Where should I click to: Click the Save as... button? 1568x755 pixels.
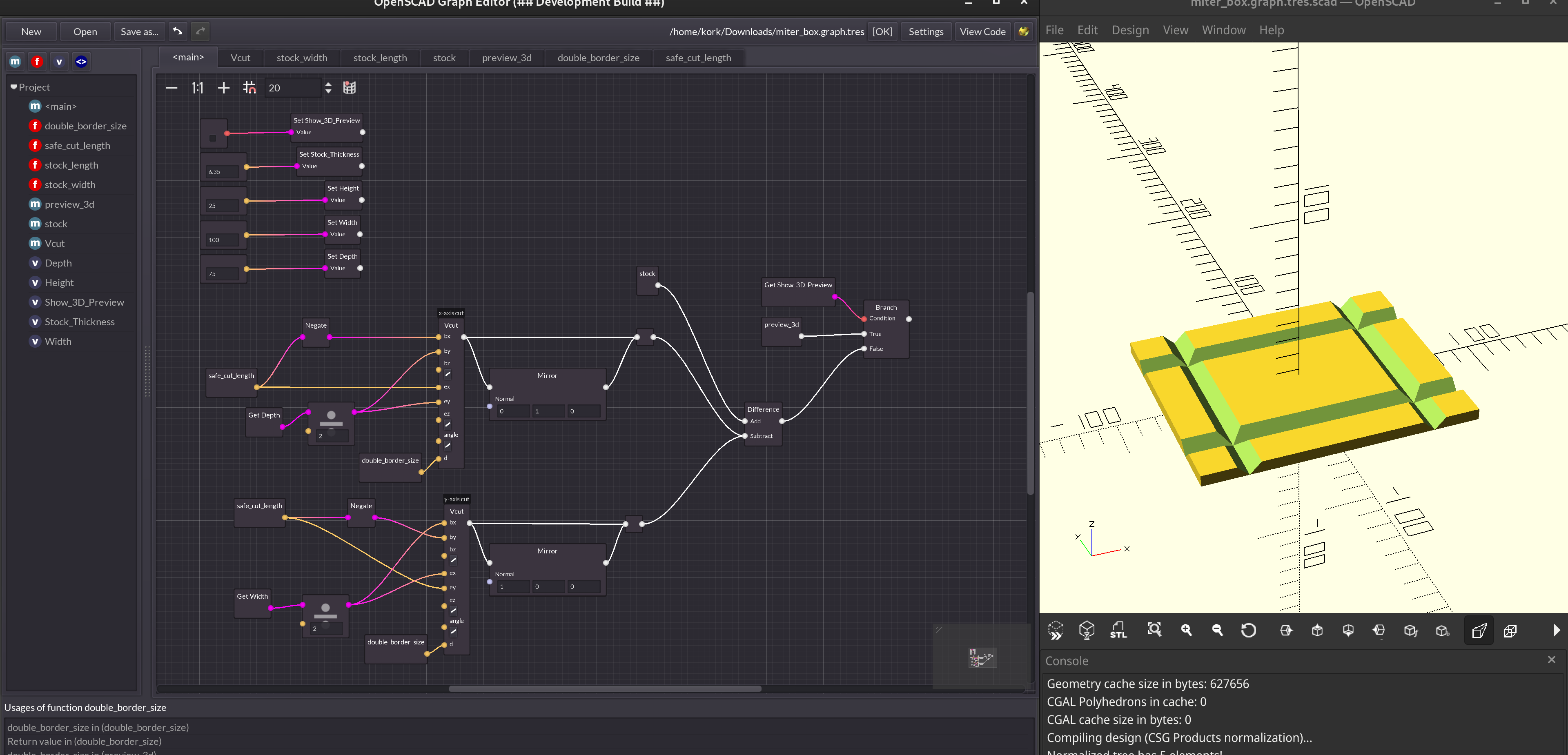click(139, 32)
